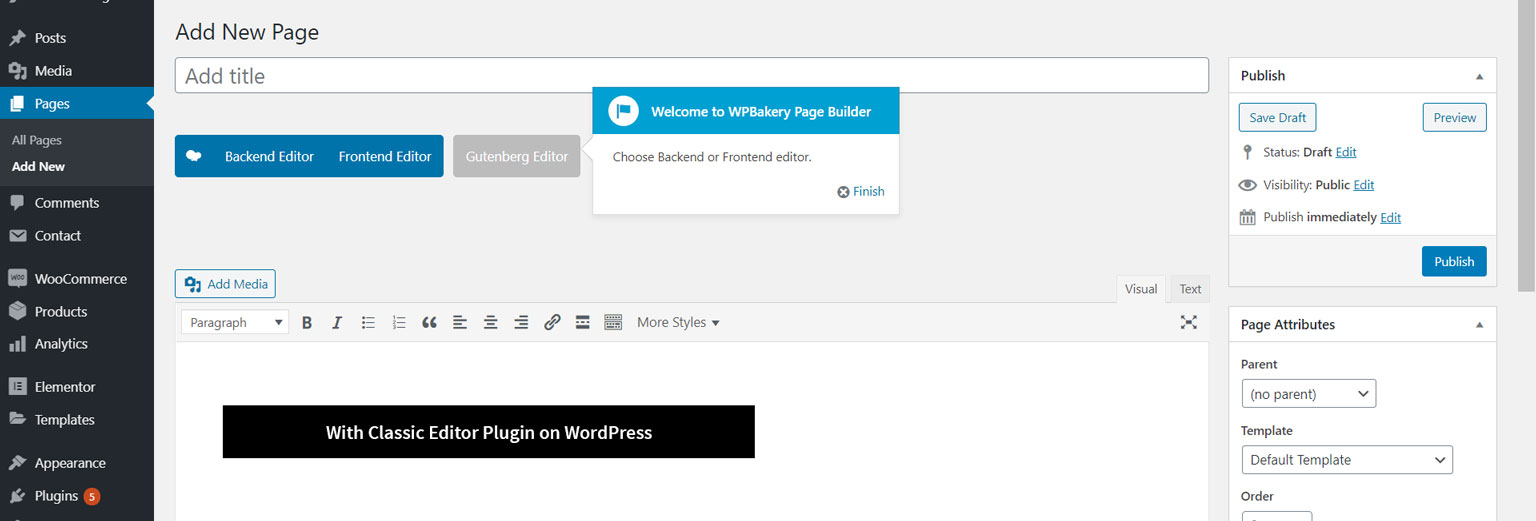The image size is (1536, 521).
Task: Enter distraction-free fullscreen mode
Action: coord(1188,322)
